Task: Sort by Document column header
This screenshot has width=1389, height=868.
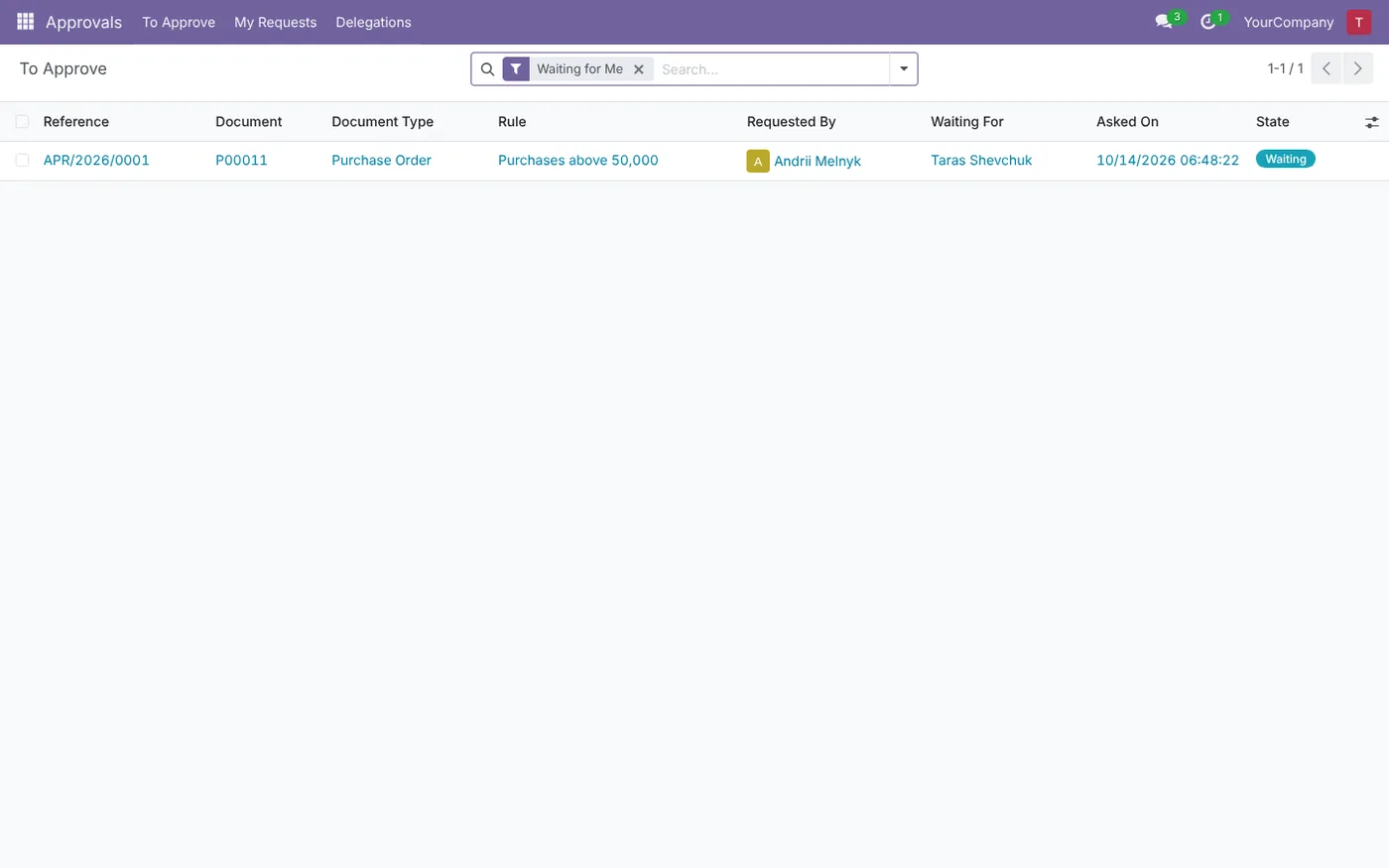Action: (249, 122)
